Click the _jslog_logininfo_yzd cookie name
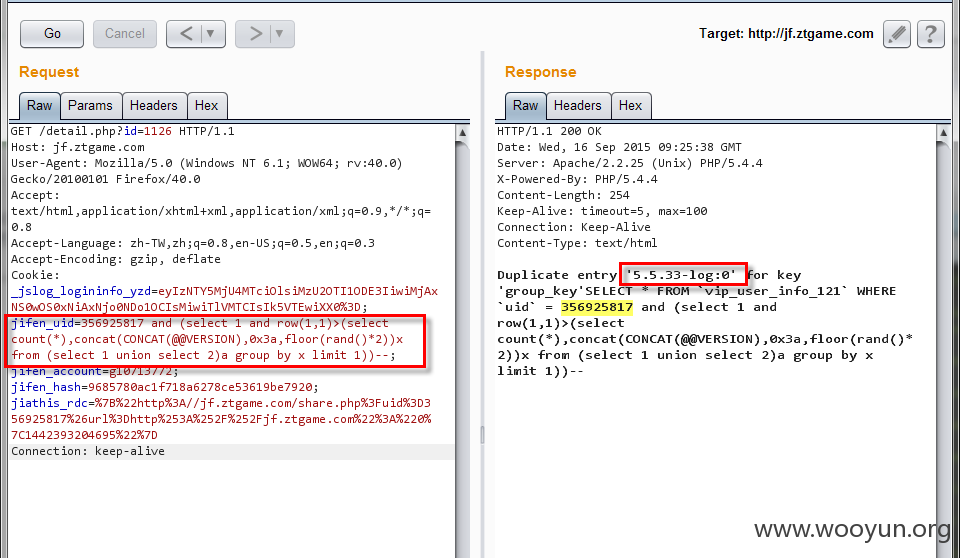Viewport: 960px width, 558px height. pyautogui.click(x=81, y=291)
